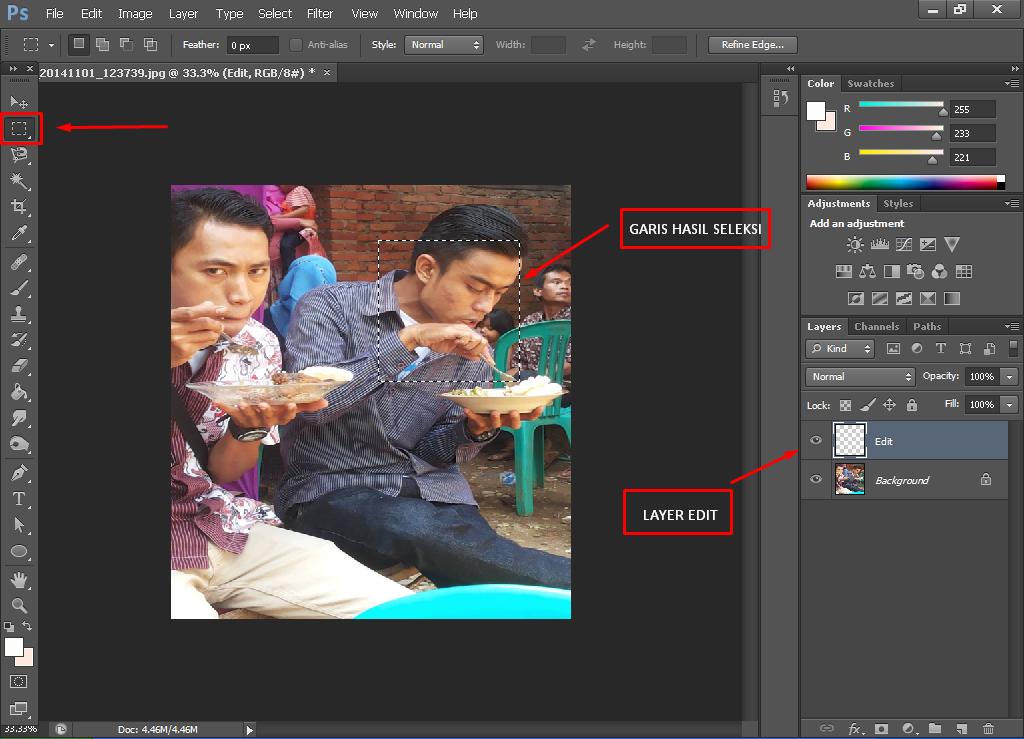Swap foreground and background colors icon
The image size is (1024, 739).
point(27,627)
